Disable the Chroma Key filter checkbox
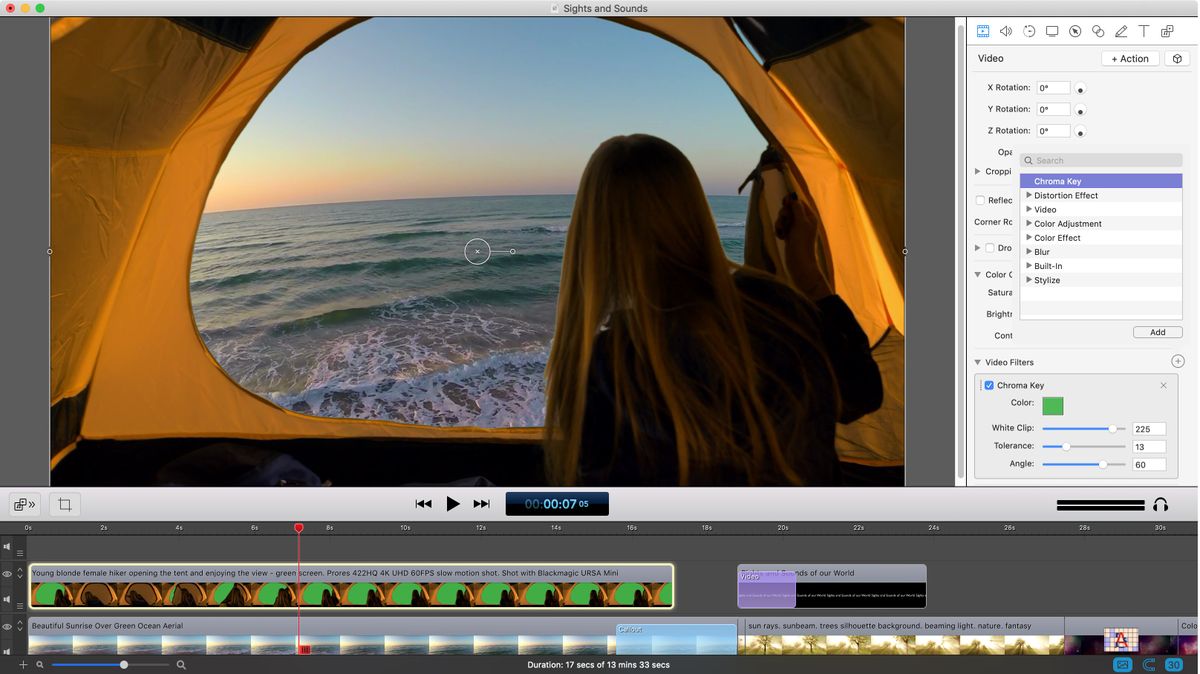 pos(989,386)
